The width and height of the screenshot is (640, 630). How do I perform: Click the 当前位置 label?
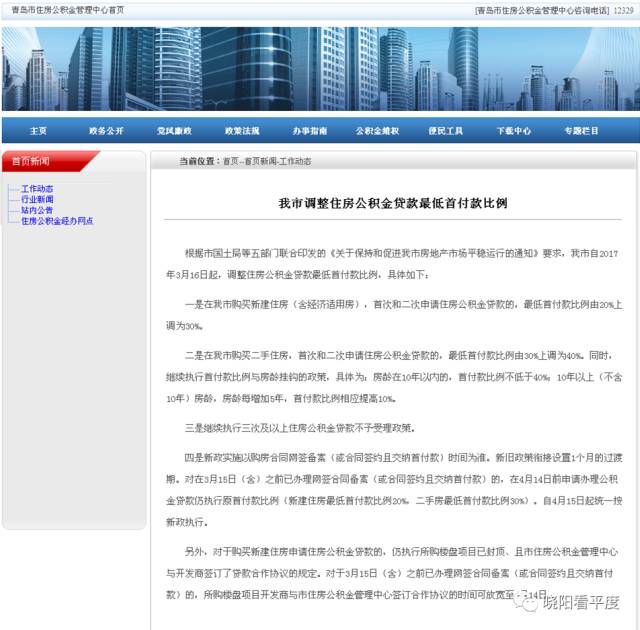click(199, 161)
